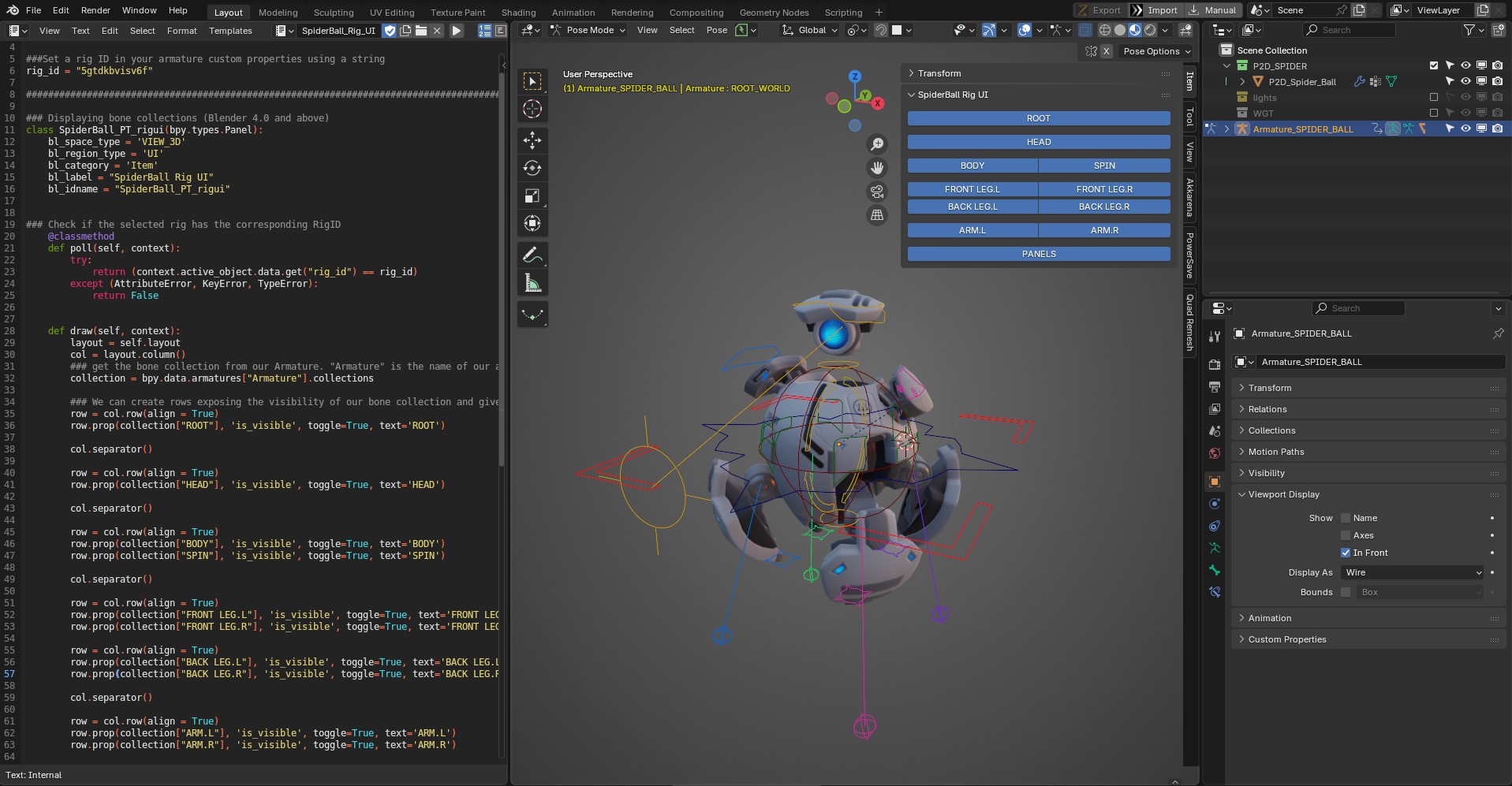The height and width of the screenshot is (786, 1512).
Task: Switch to the Scripting workspace tab
Action: pyautogui.click(x=843, y=13)
